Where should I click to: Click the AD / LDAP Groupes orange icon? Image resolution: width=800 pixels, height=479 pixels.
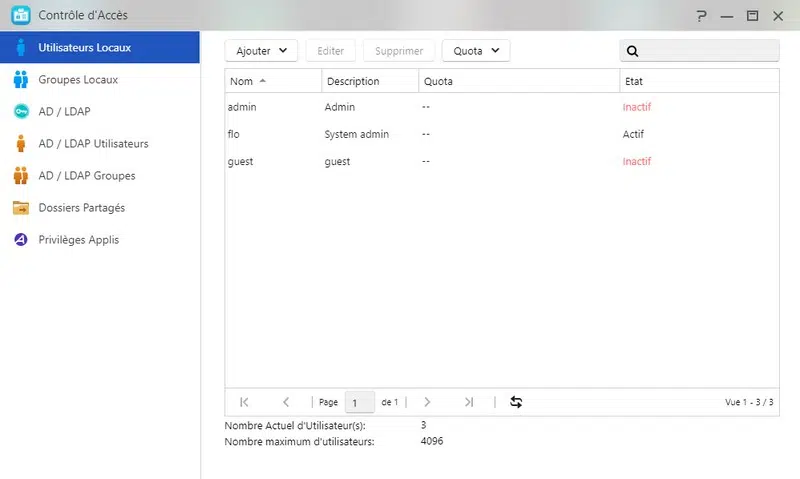pyautogui.click(x=21, y=175)
